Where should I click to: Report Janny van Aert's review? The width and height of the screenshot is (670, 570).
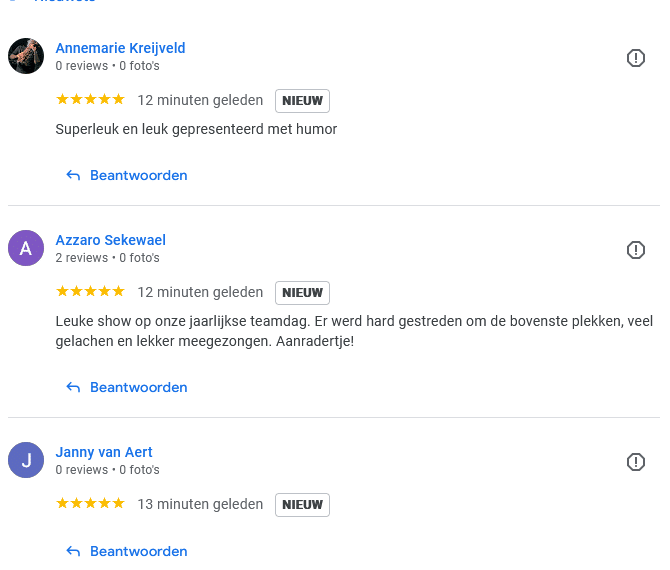636,462
